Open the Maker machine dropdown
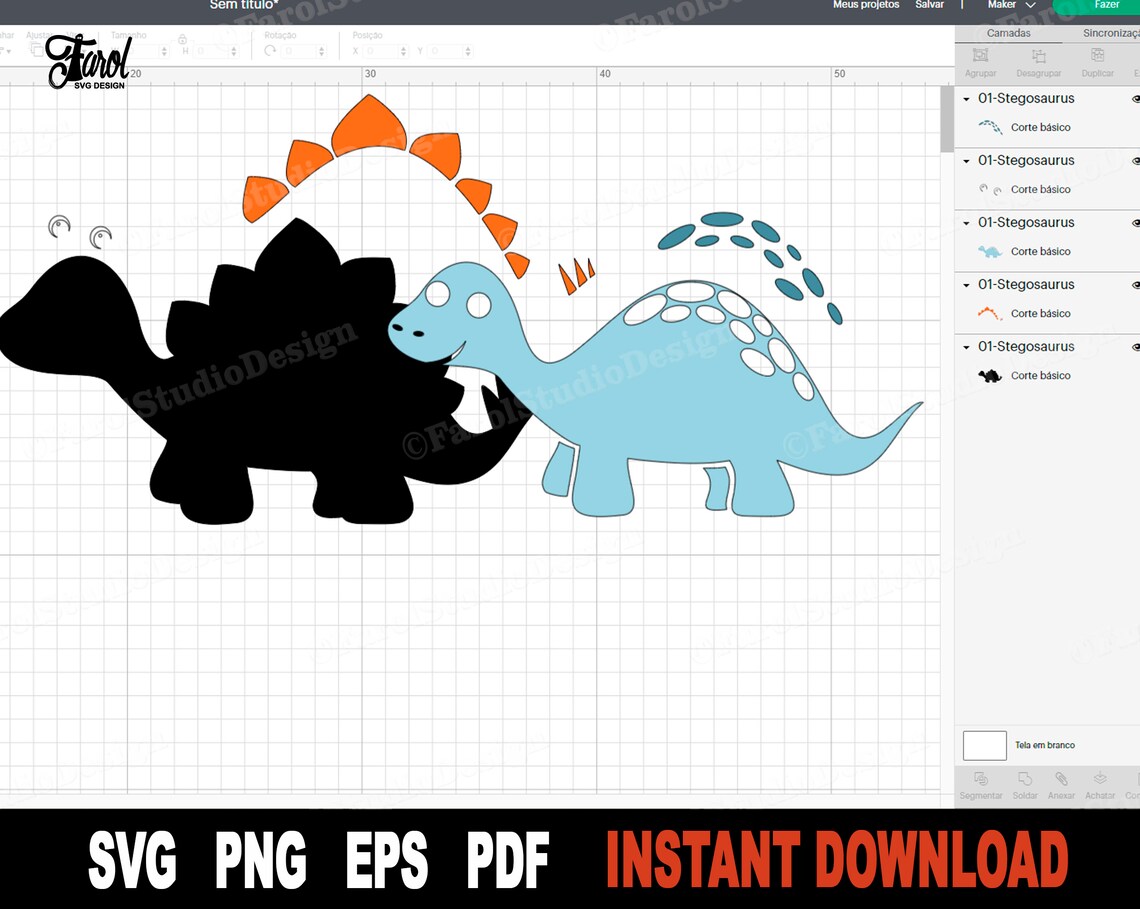Screen dimensions: 1140x909 [1010, 5]
